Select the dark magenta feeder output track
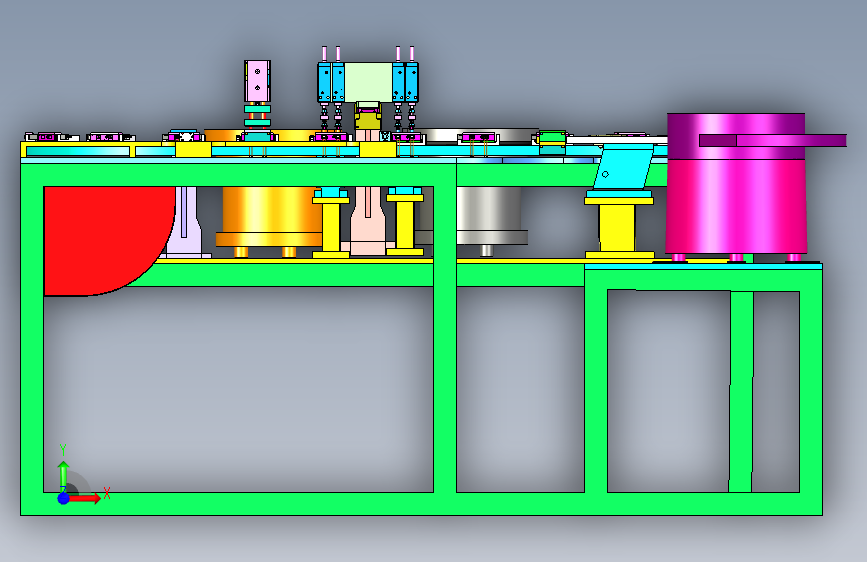Viewport: 867px width, 562px height. pos(773,140)
